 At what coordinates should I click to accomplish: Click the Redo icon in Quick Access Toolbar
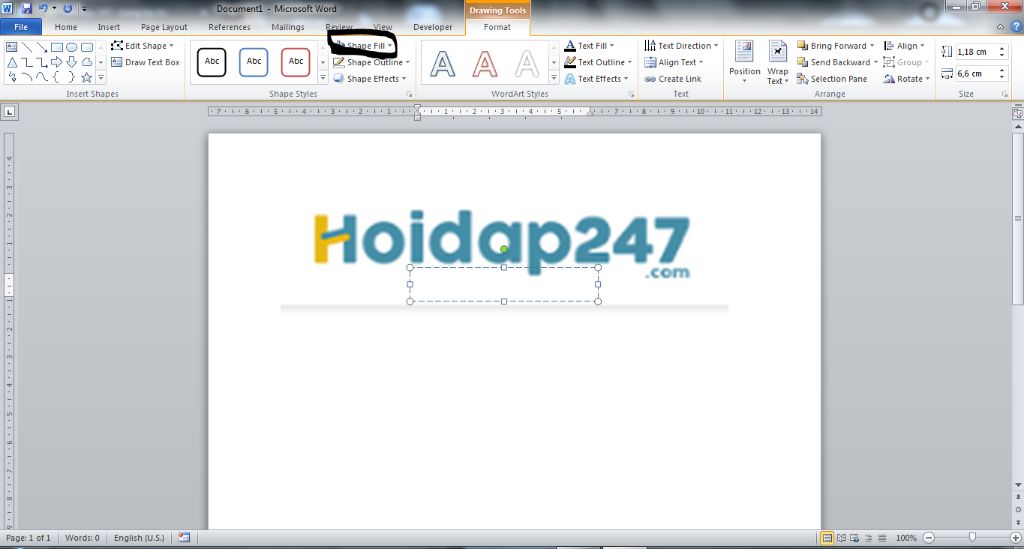pyautogui.click(x=67, y=8)
